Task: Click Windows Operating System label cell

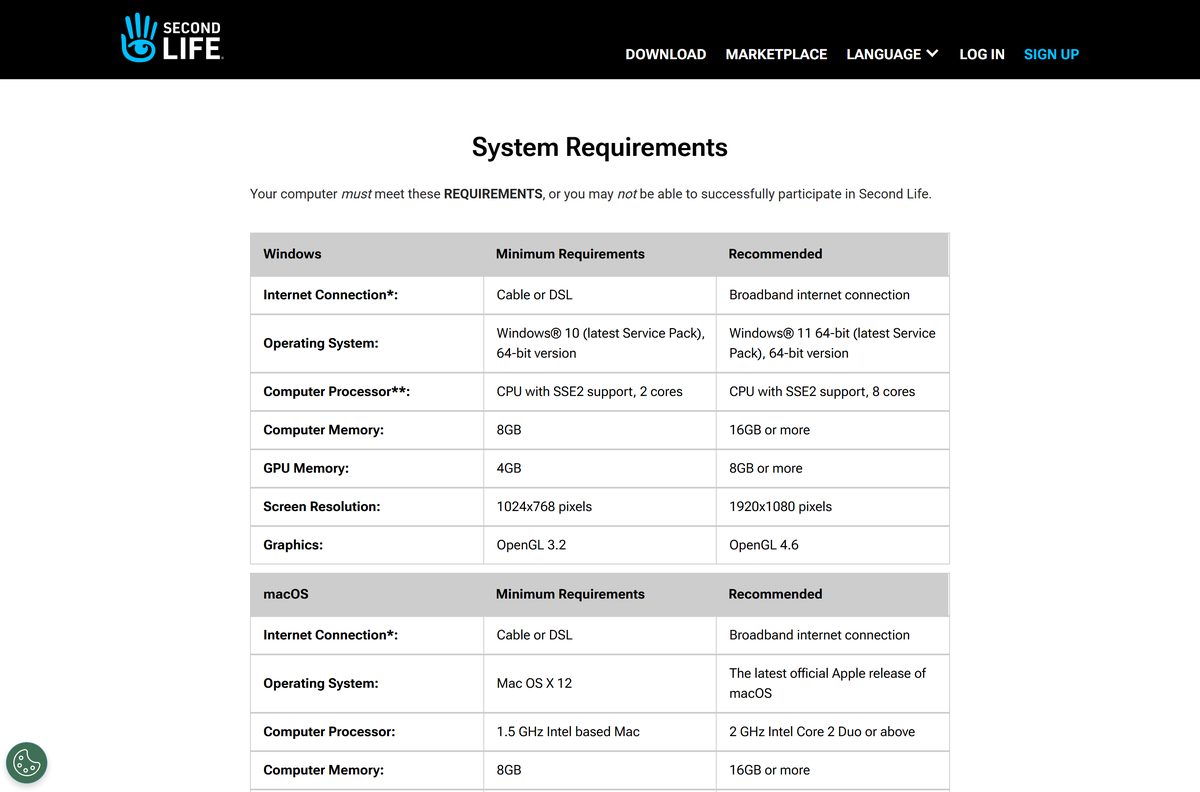Action: 367,343
